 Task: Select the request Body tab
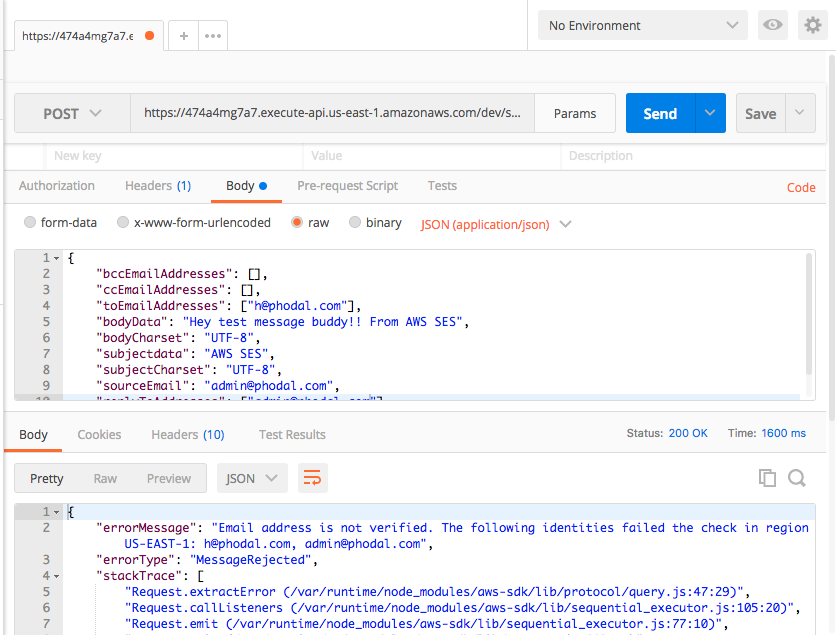[x=246, y=186]
